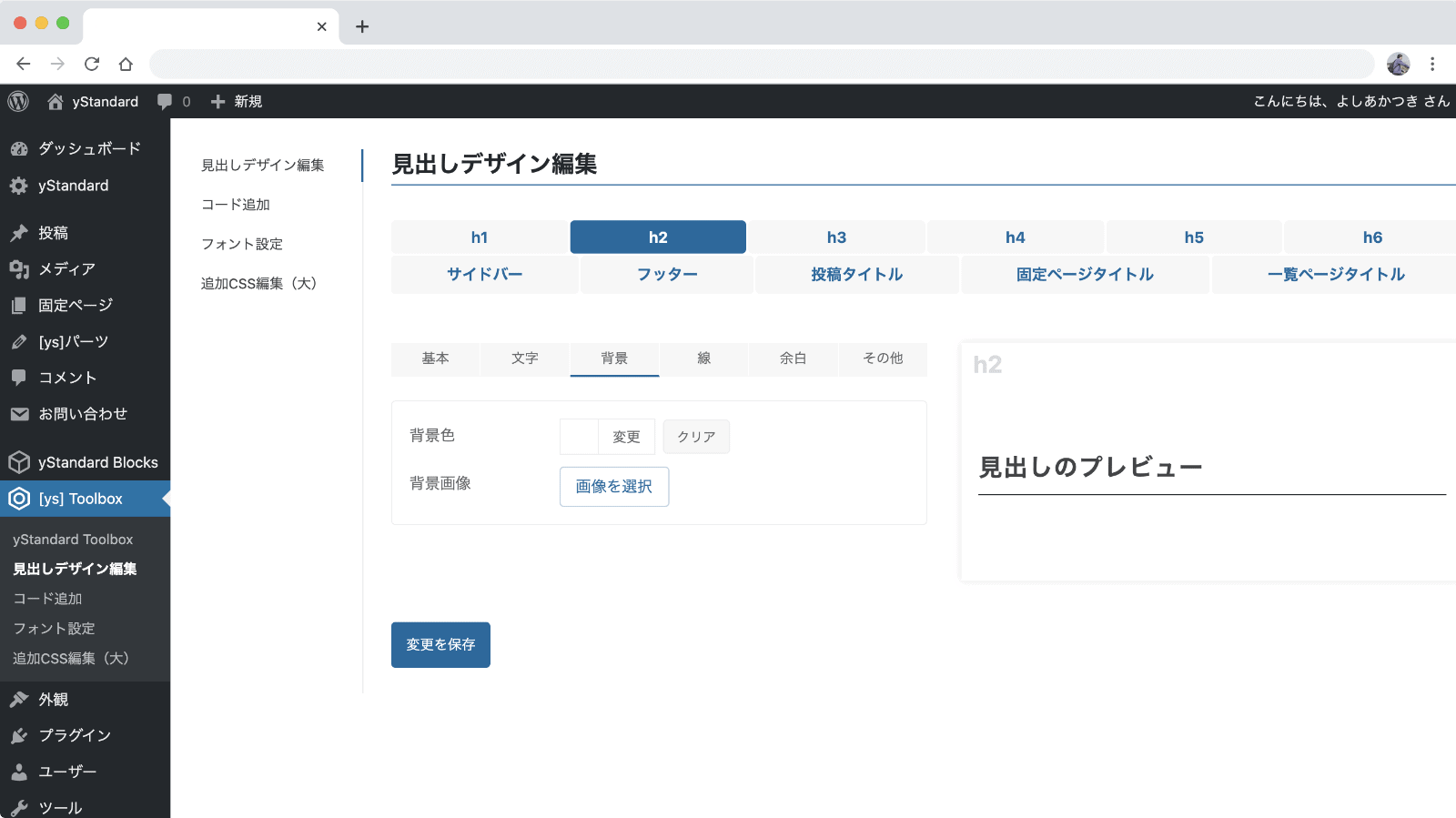Open the コメント bubble icon in sidebar
The width and height of the screenshot is (1456, 818).
click(x=19, y=378)
